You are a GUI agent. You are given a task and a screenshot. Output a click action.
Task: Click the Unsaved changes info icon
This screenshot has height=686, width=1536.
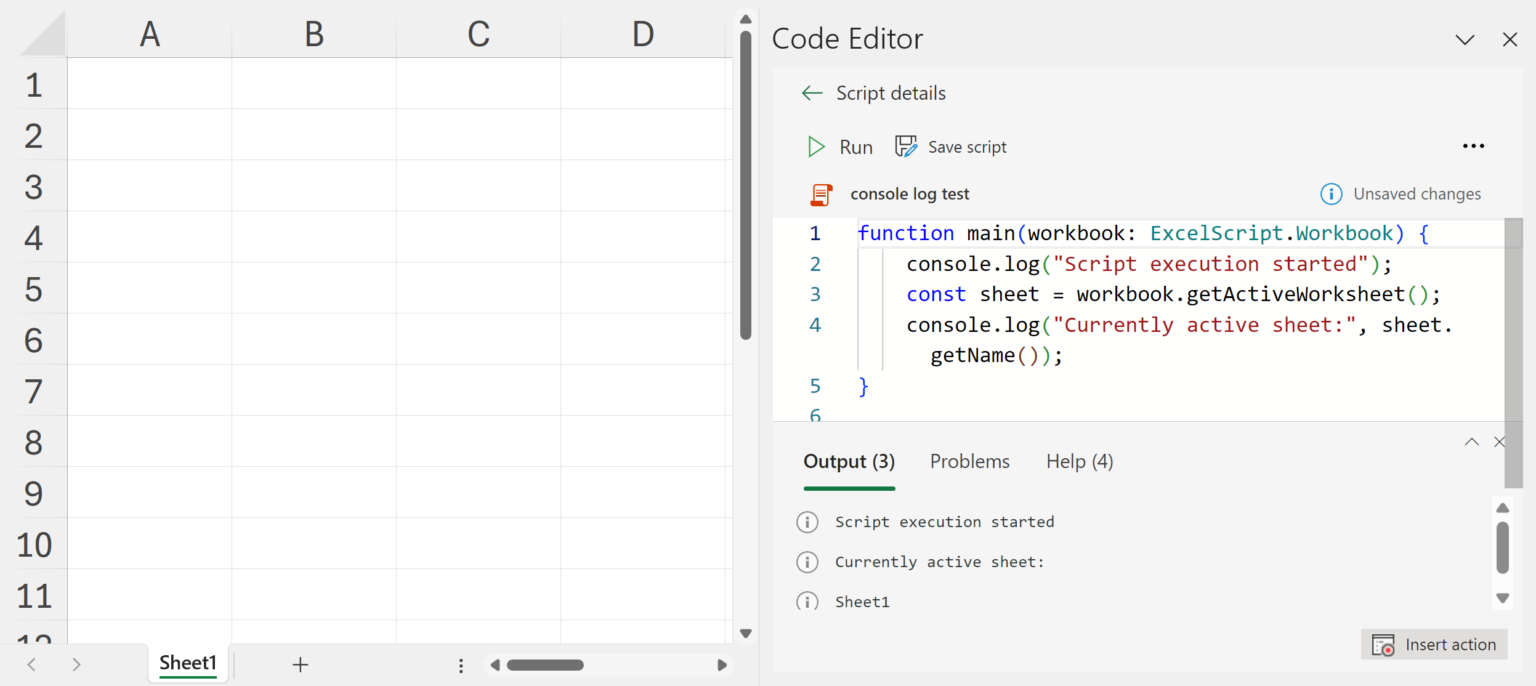point(1331,194)
